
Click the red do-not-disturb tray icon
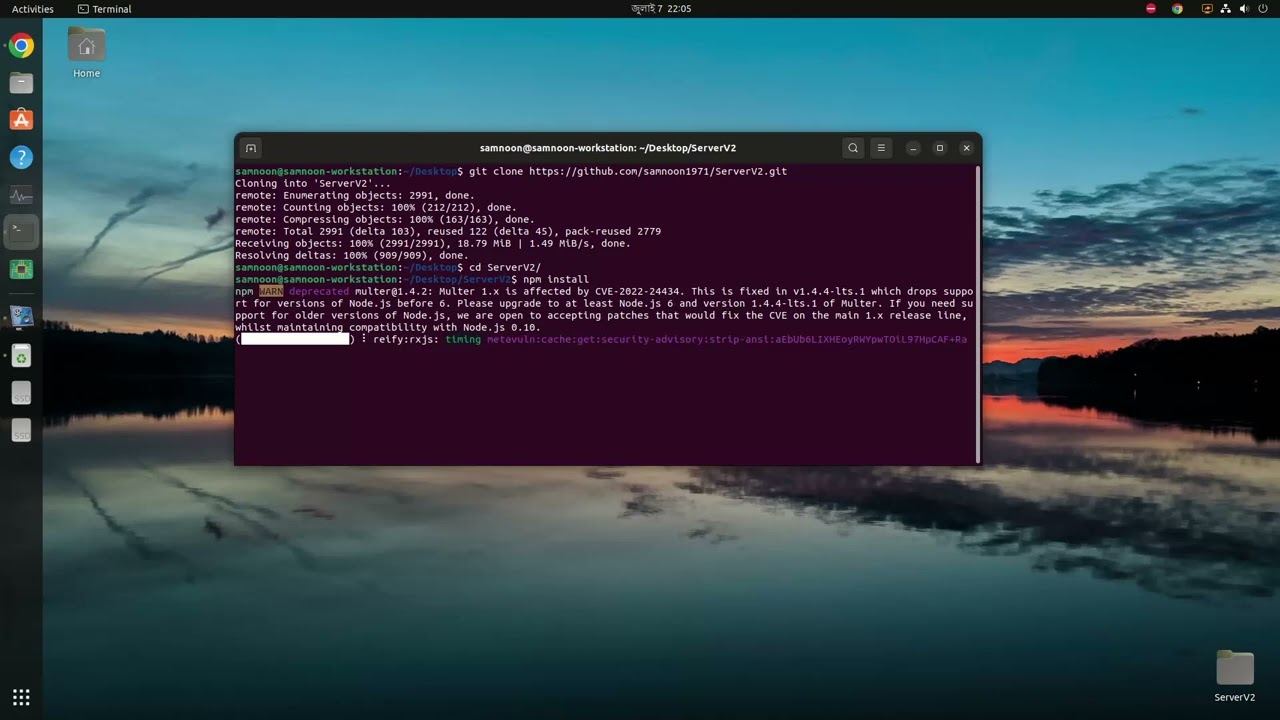coord(1151,9)
